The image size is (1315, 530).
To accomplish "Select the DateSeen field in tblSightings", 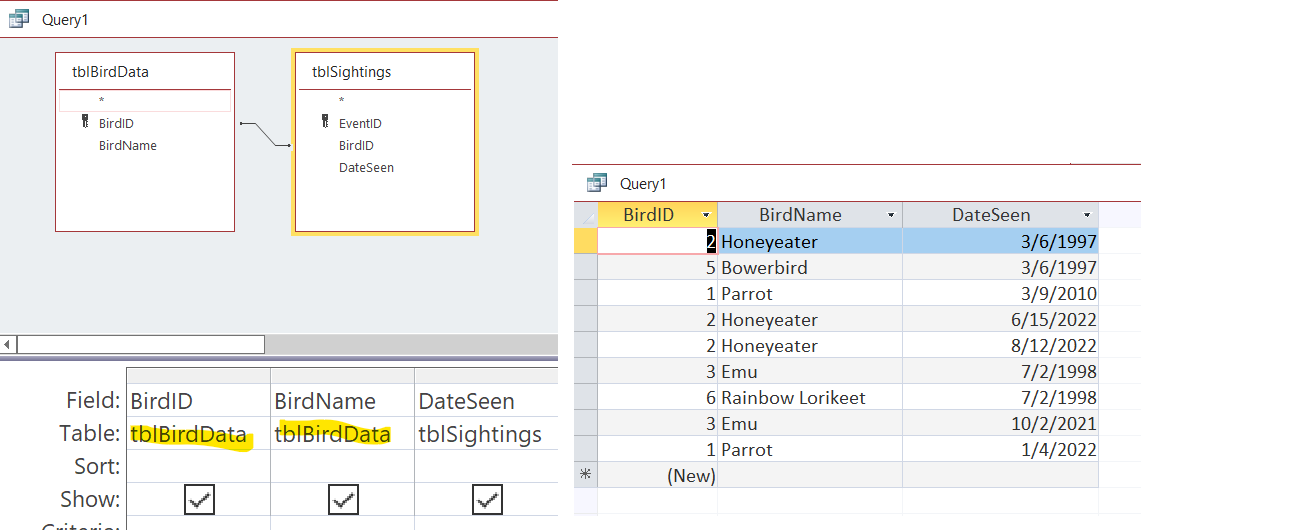I will (x=366, y=168).
